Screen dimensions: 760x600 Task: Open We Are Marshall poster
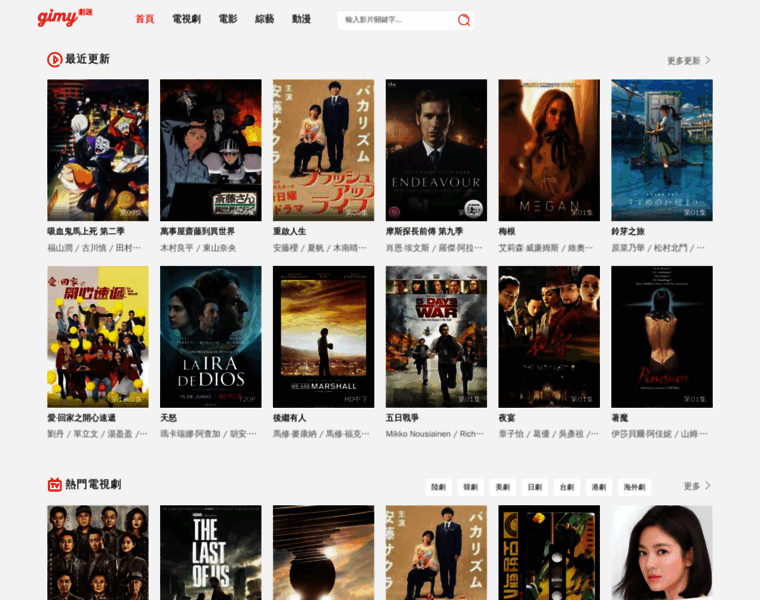(323, 336)
